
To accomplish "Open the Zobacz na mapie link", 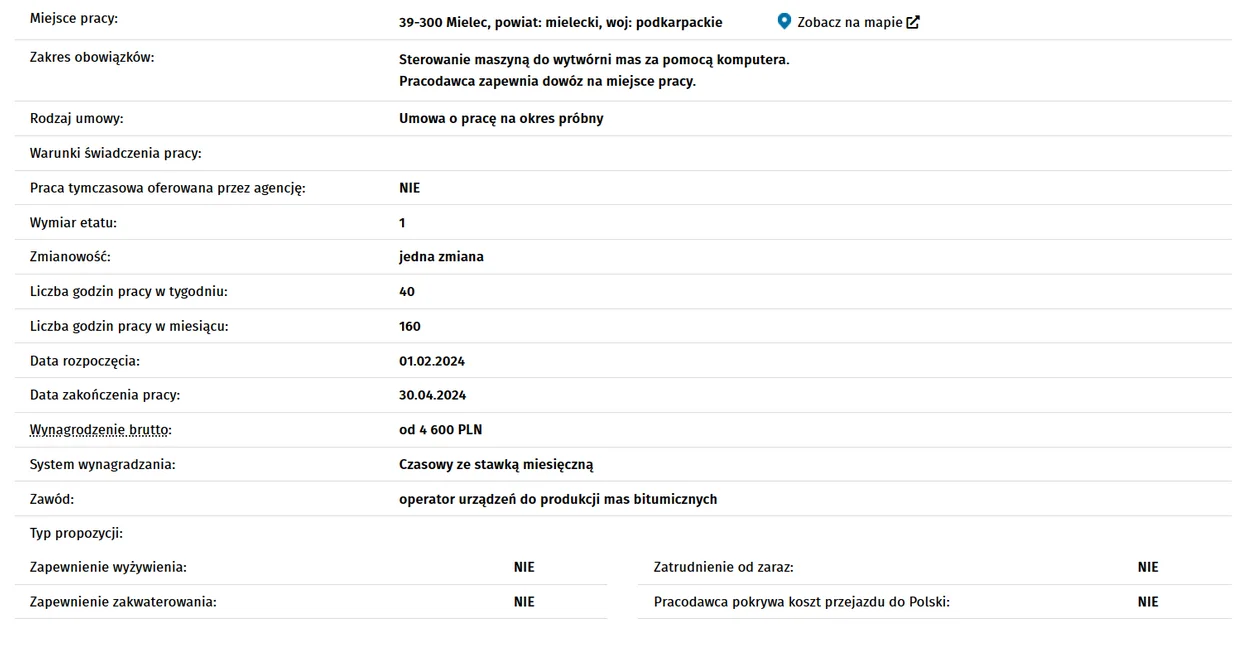I will pyautogui.click(x=849, y=22).
